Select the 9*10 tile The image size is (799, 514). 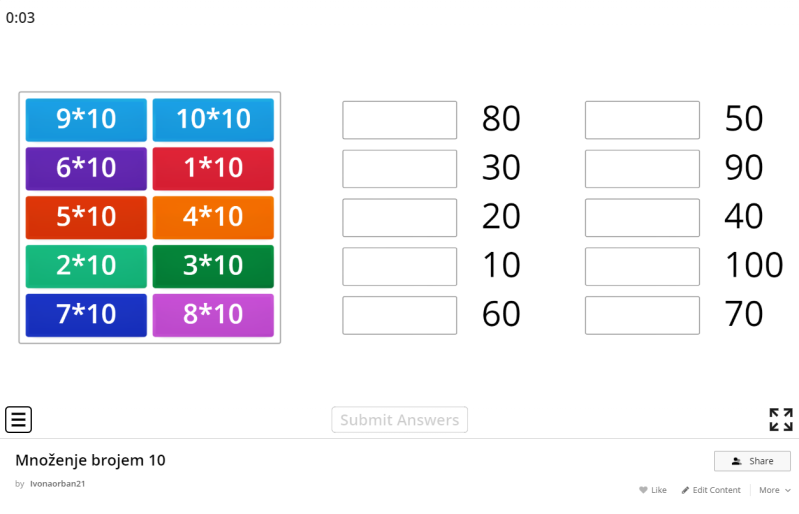coord(86,119)
